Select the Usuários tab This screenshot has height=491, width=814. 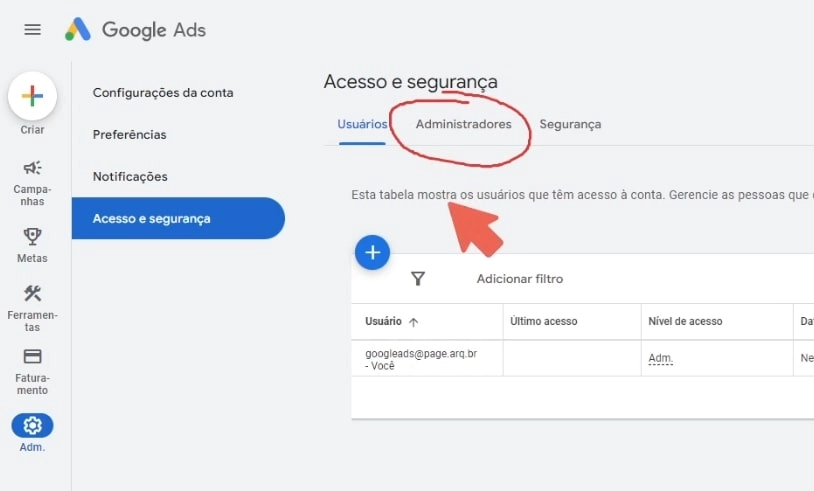362,124
